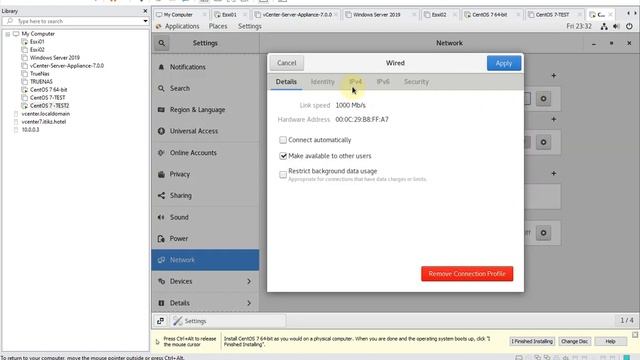Click the bottom gear button in Network panel

coord(543,233)
